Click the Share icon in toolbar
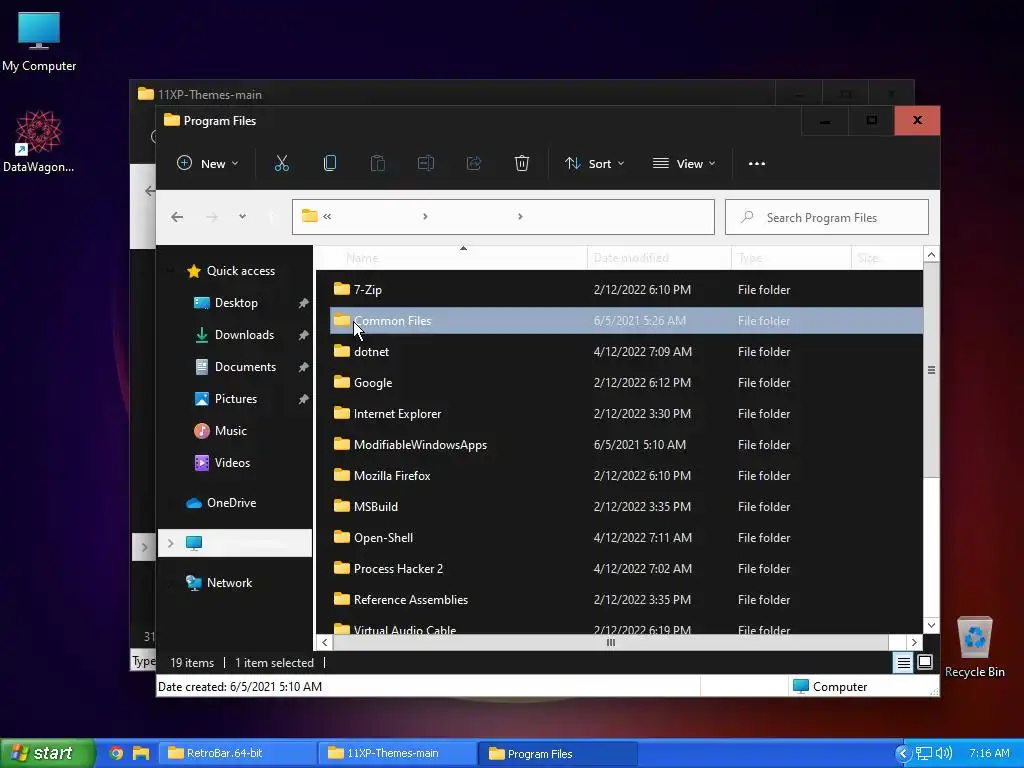 point(474,163)
